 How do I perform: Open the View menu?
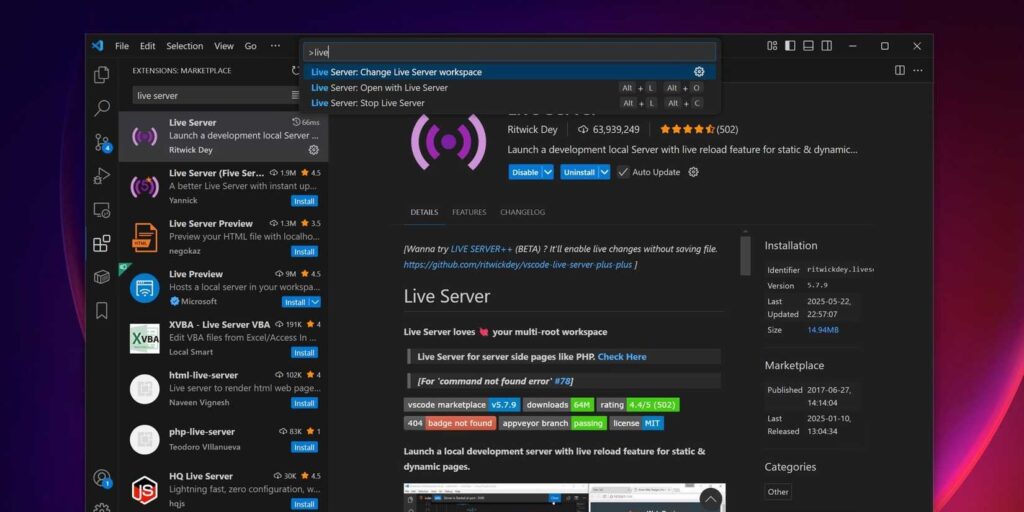(224, 46)
